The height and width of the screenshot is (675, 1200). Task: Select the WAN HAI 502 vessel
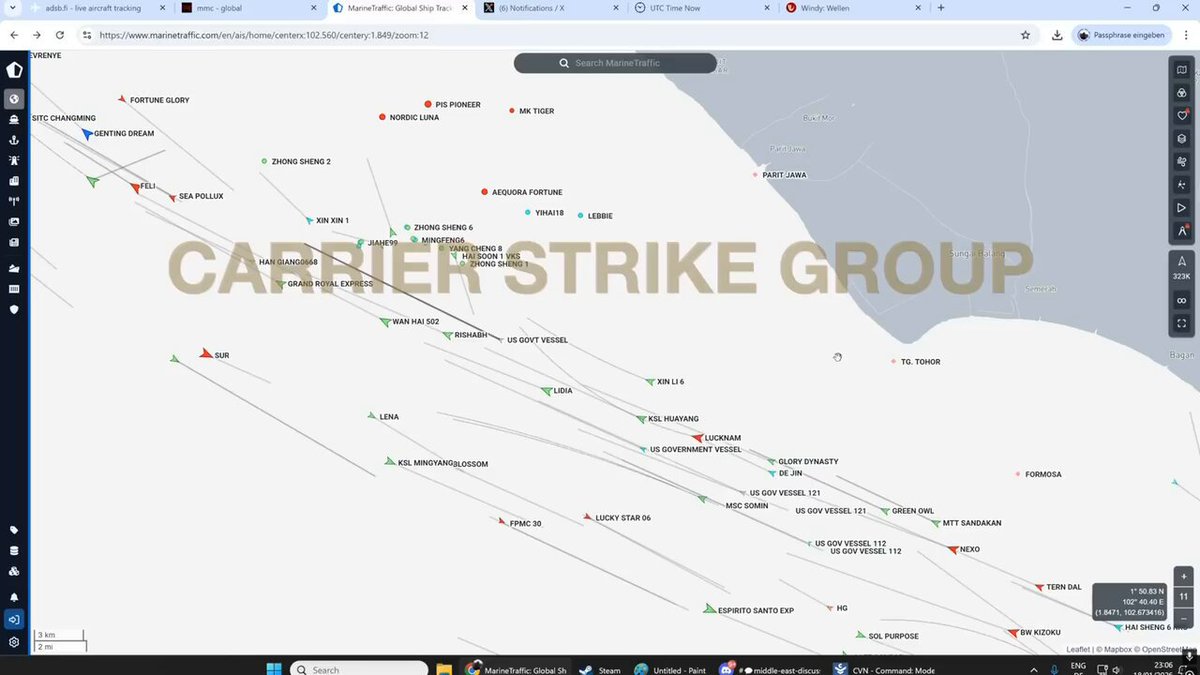(x=384, y=322)
